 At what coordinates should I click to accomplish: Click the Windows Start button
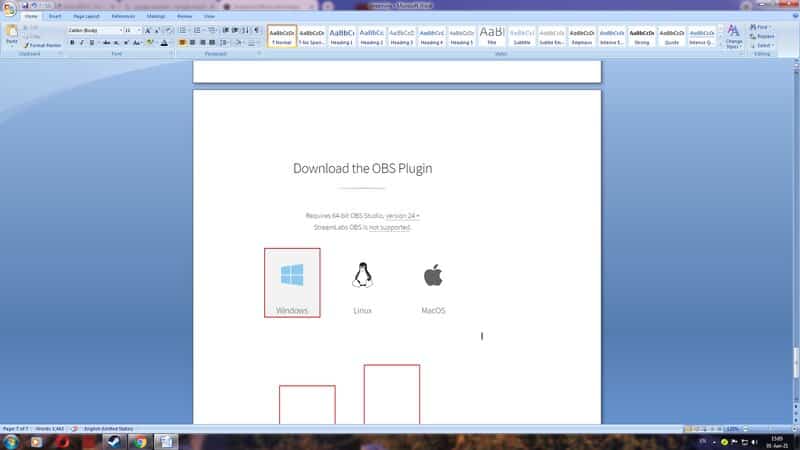coord(11,441)
